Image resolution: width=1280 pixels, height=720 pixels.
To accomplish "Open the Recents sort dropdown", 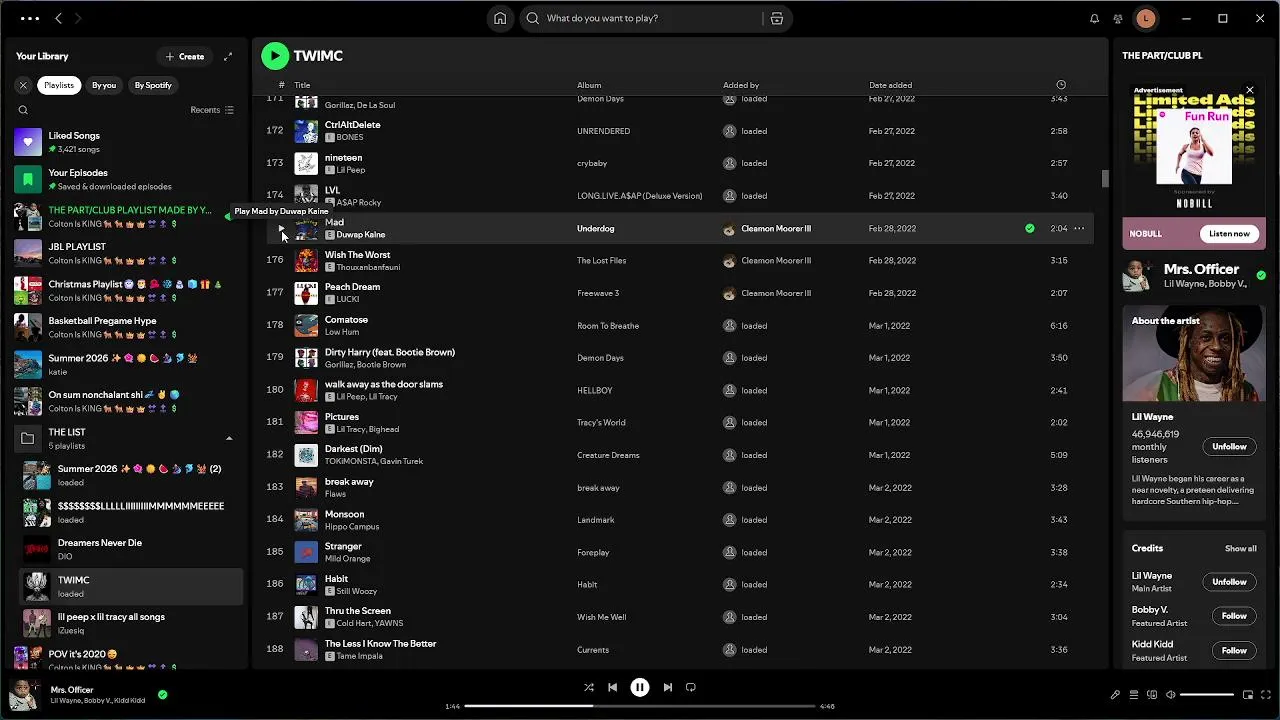I will [x=212, y=110].
